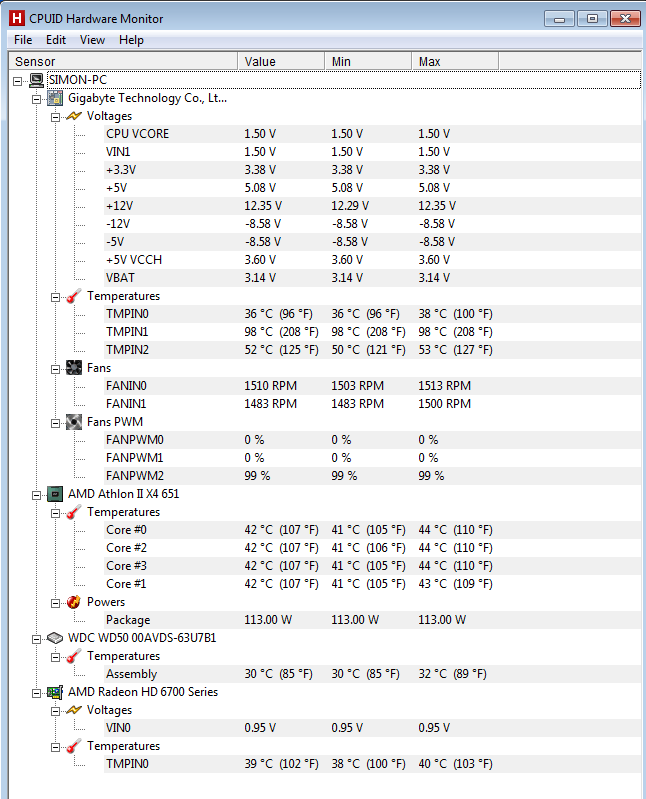Open the View menu
The height and width of the screenshot is (799, 646).
point(92,40)
